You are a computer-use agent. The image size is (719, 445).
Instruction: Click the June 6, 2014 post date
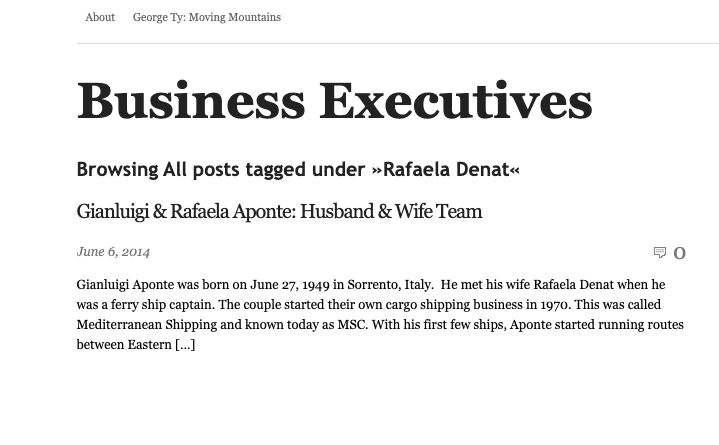[113, 252]
